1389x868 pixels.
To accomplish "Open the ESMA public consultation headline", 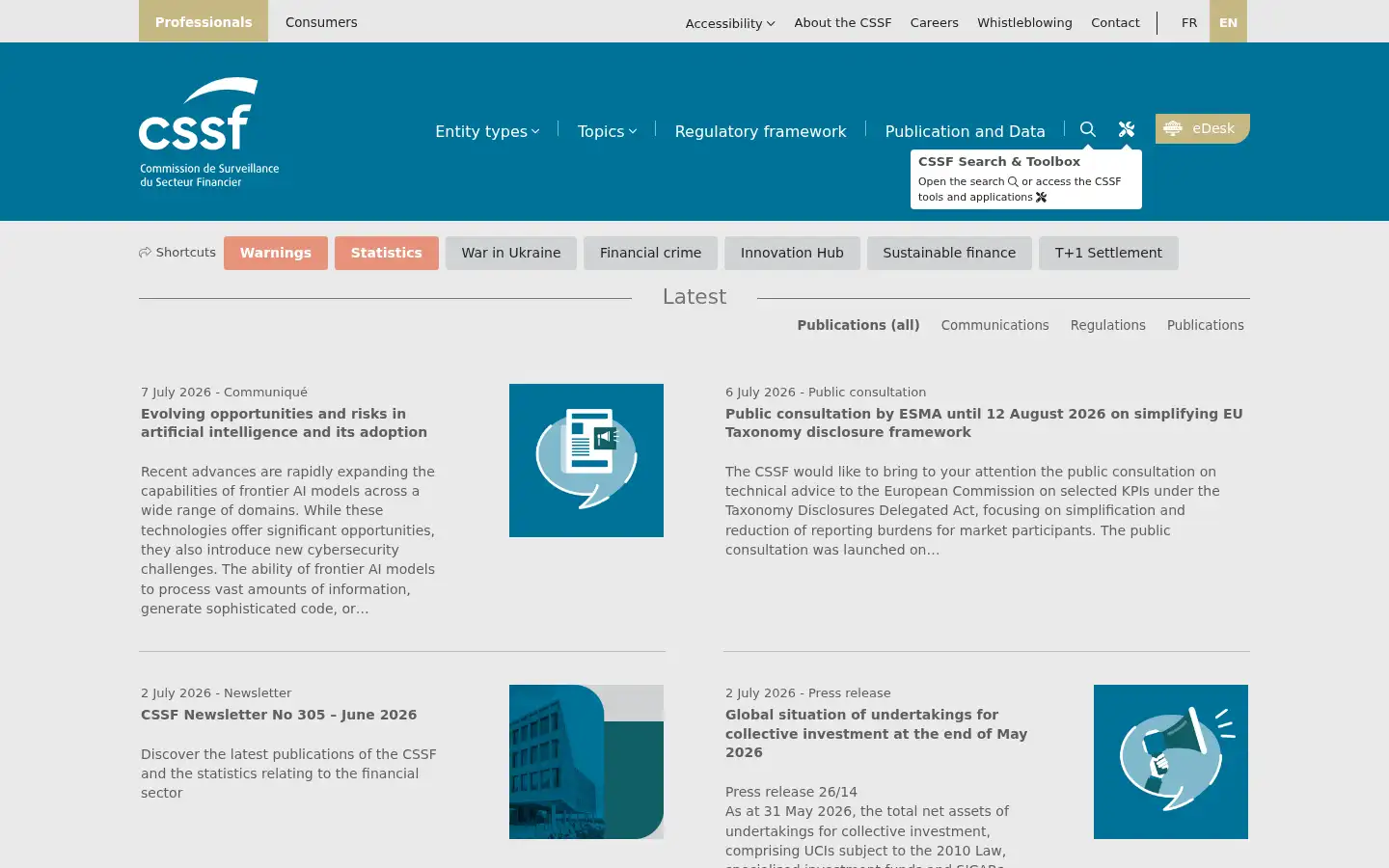I will [x=984, y=422].
